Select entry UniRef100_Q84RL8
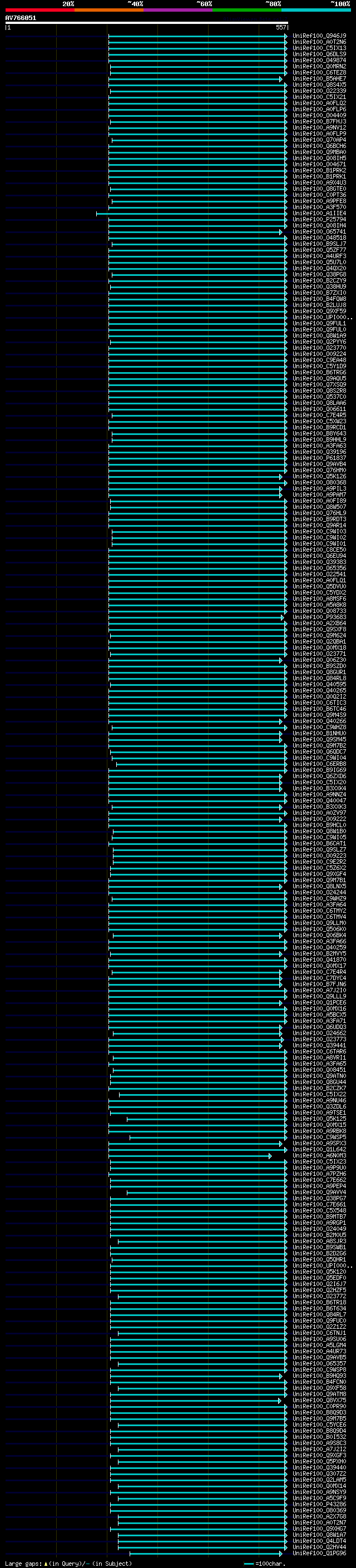This screenshot has height=1568, width=356. [x=319, y=678]
